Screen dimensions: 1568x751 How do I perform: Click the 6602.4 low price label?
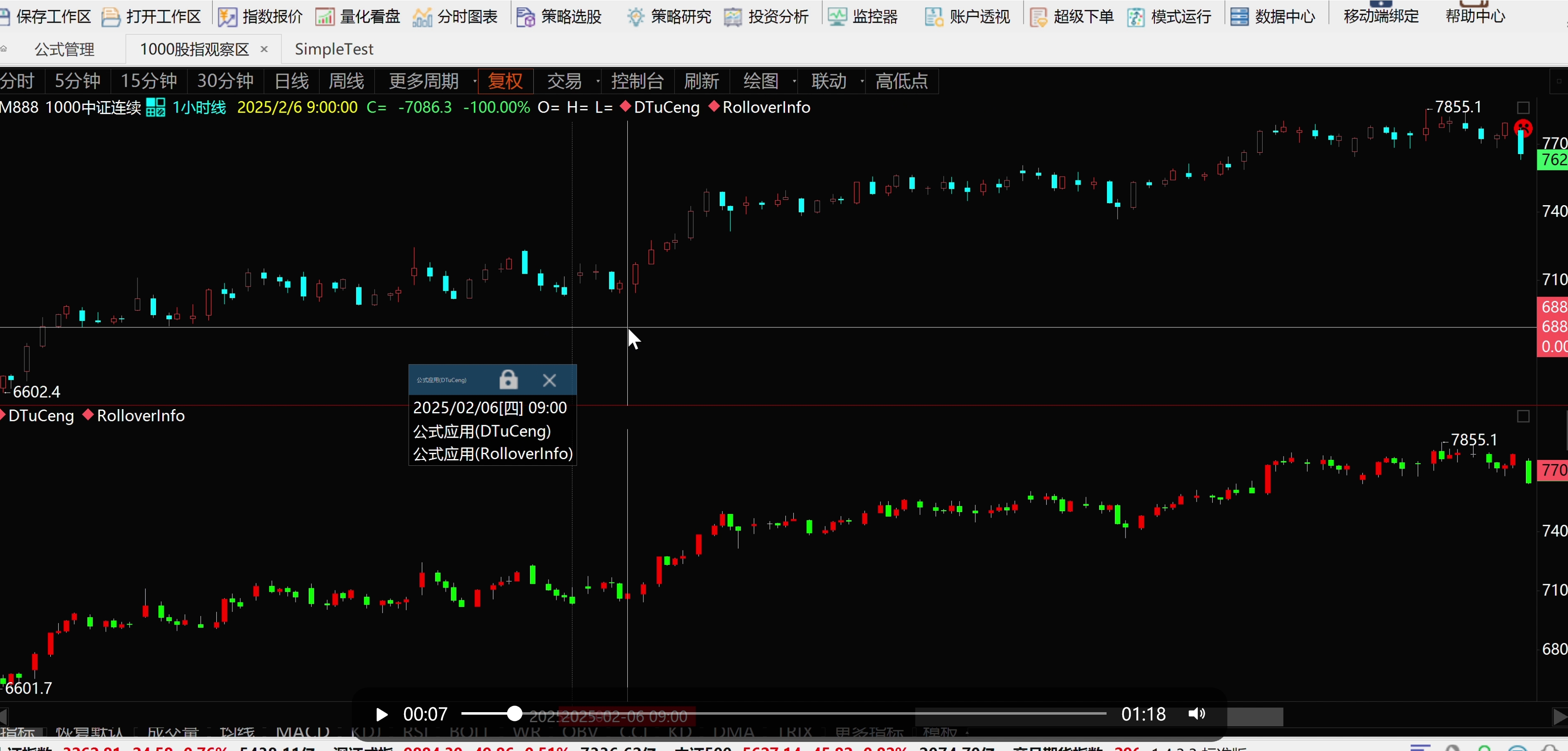[36, 392]
